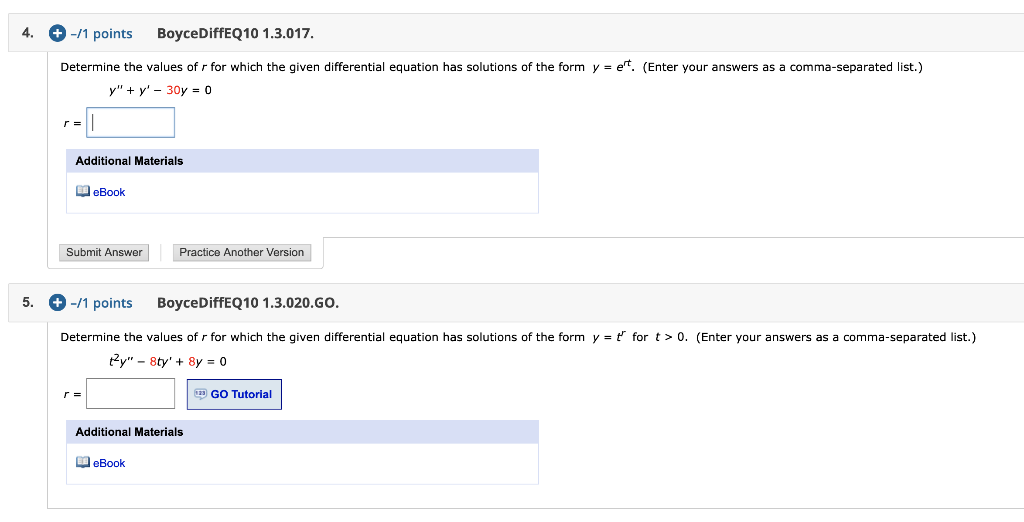Open the eBook link under question 4
The width and height of the screenshot is (1024, 522).
pos(109,192)
